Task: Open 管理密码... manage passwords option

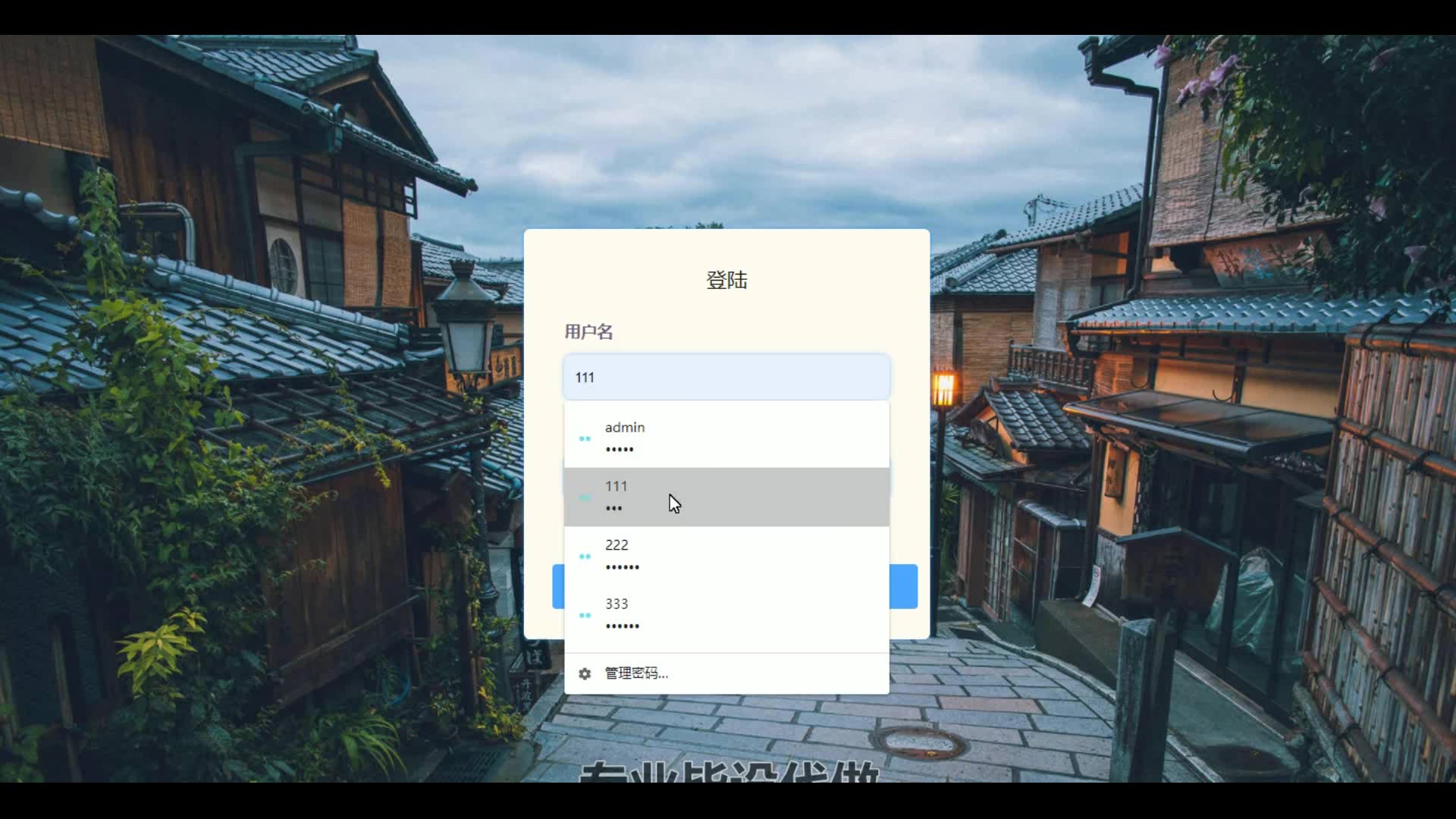Action: coord(636,673)
